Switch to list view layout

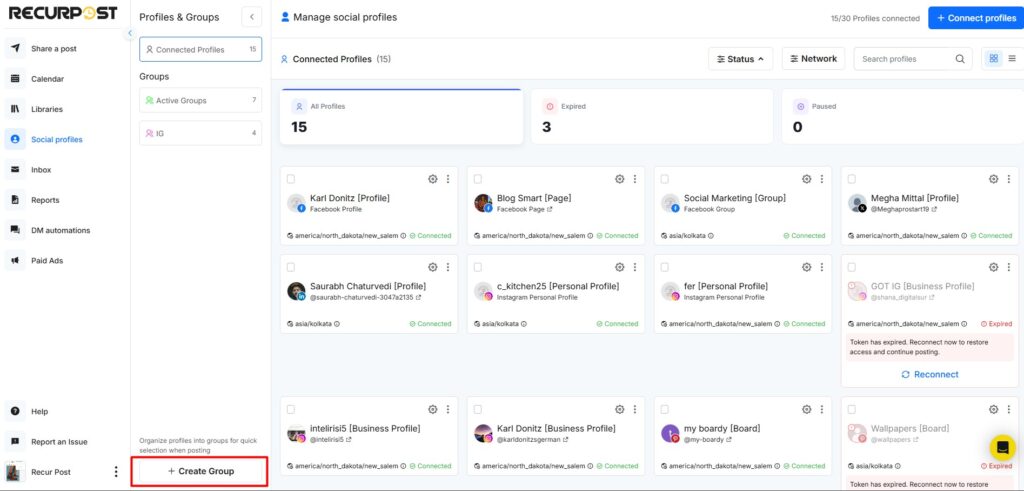click(x=1012, y=59)
